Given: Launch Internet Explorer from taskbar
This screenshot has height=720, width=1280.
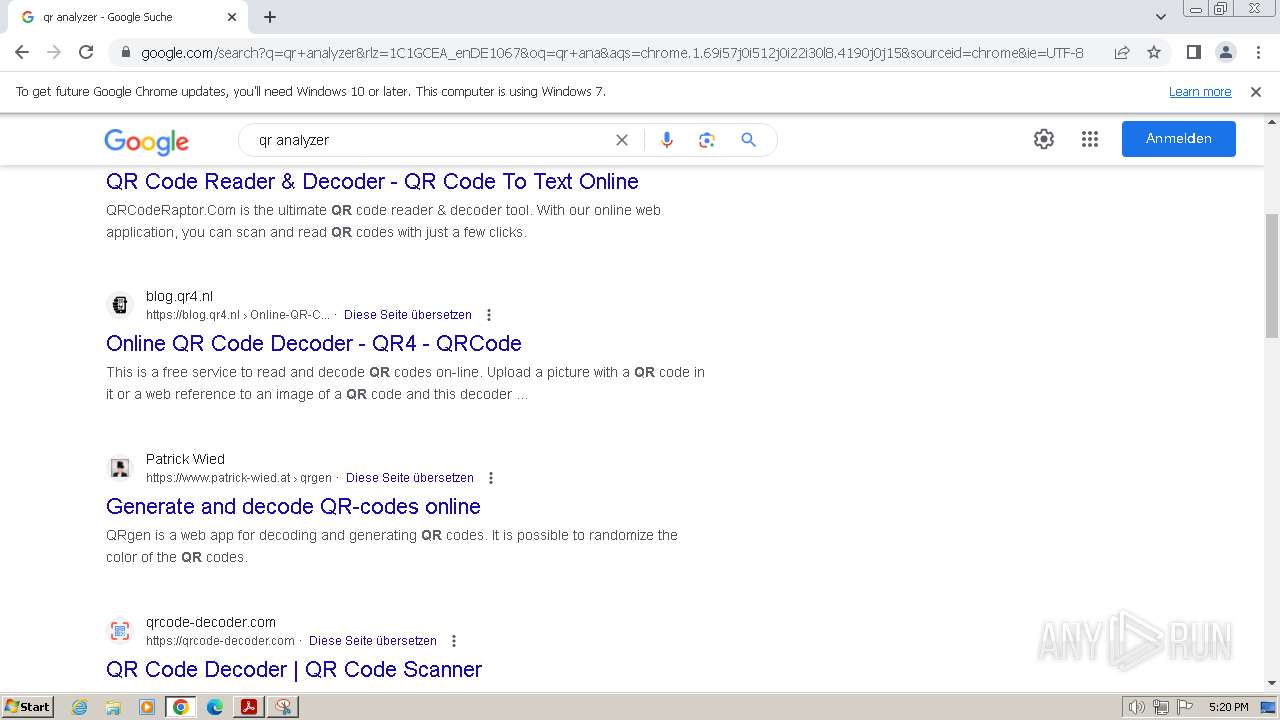Looking at the screenshot, I should point(80,707).
